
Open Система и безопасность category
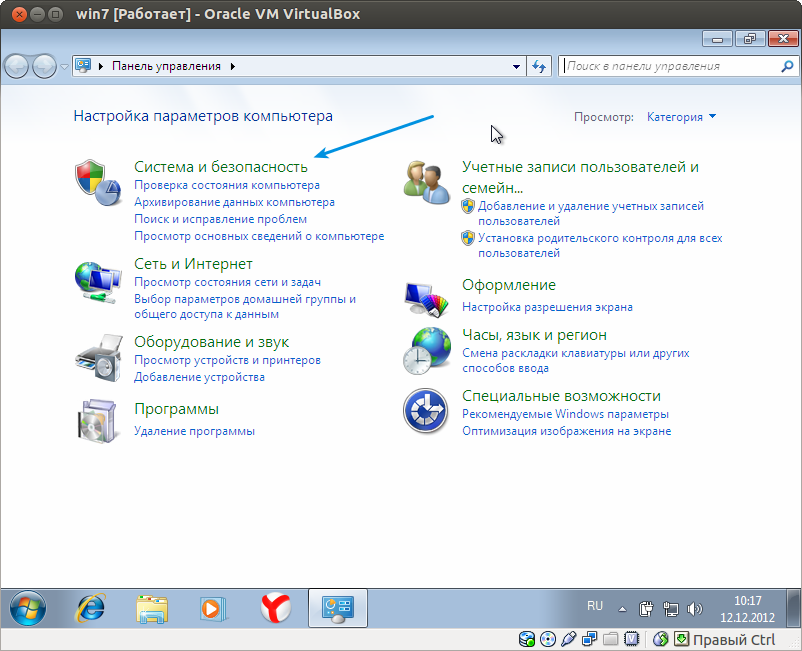coord(220,167)
